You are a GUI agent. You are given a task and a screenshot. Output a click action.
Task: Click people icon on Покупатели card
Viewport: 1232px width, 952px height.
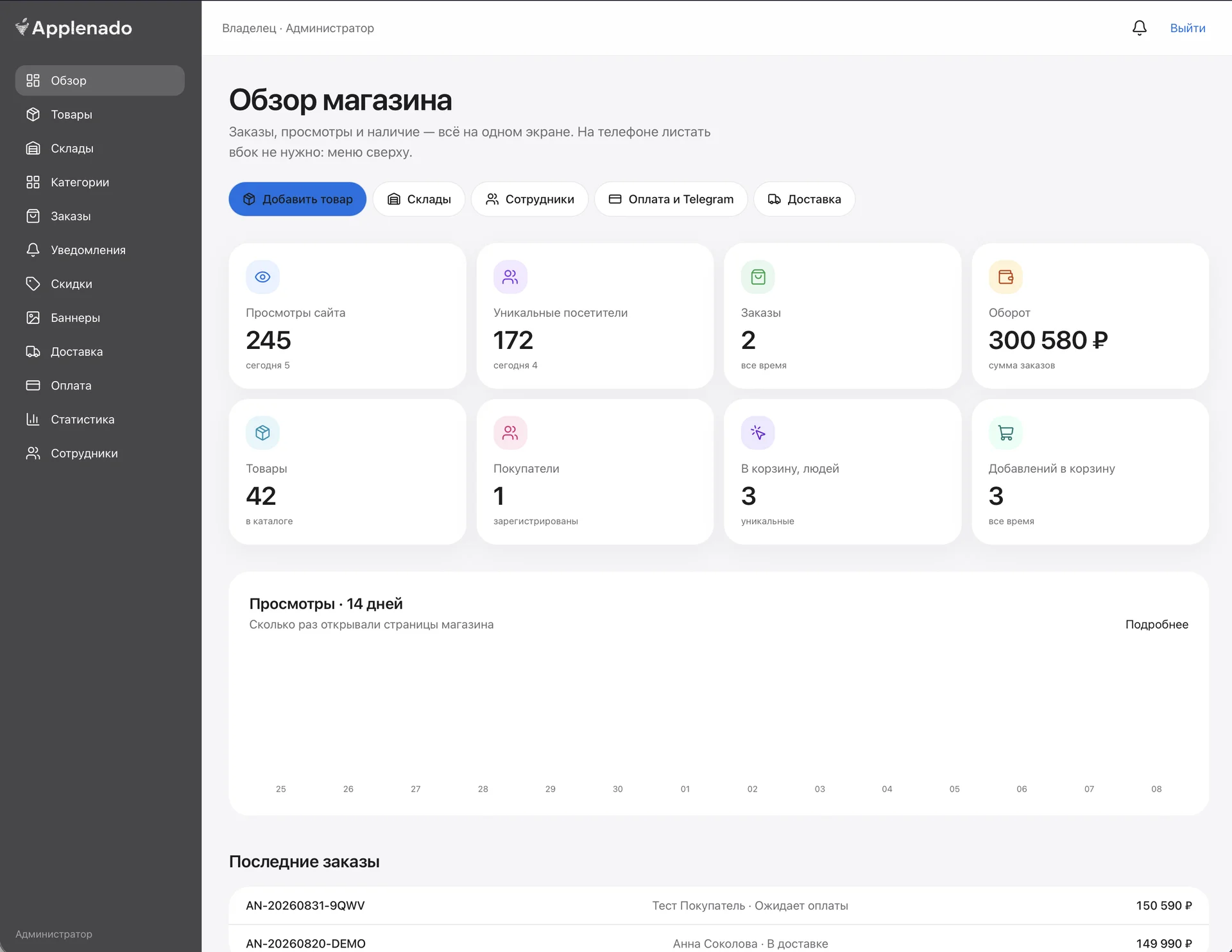(510, 433)
